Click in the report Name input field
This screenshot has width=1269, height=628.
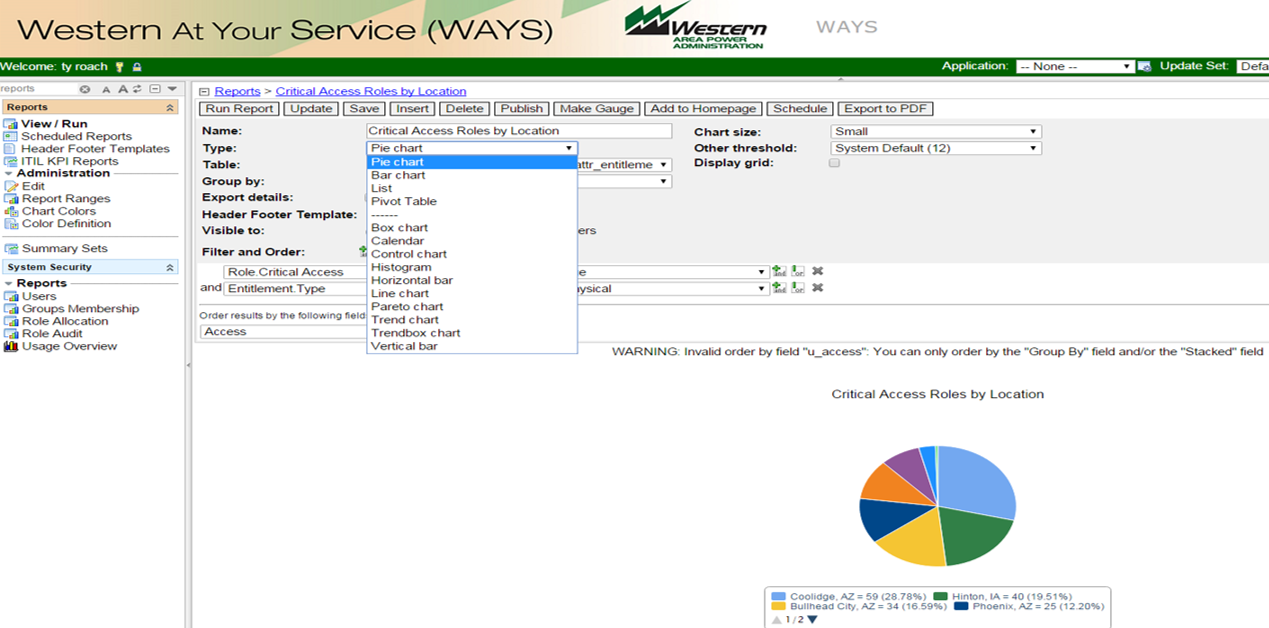click(520, 131)
